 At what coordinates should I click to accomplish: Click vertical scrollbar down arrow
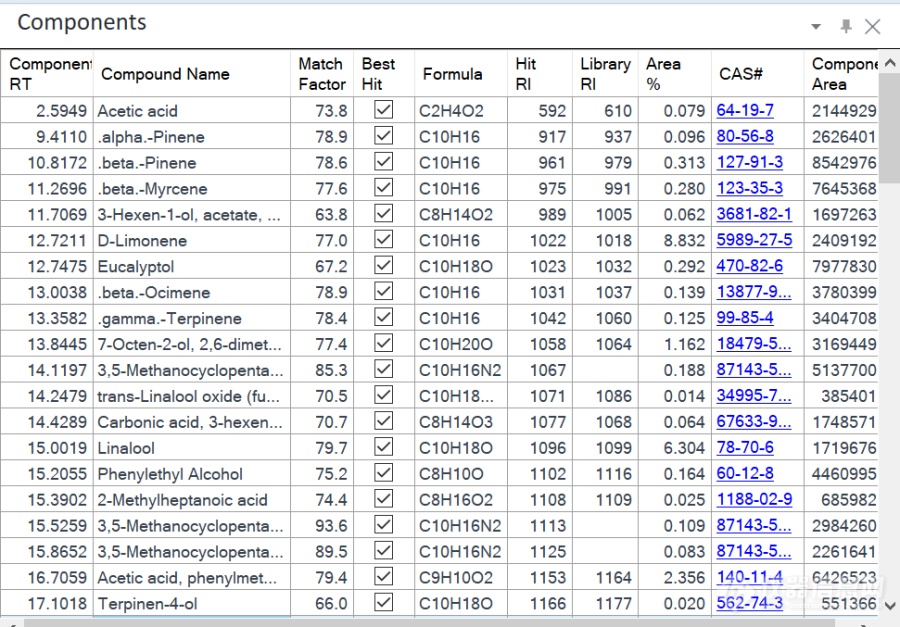click(x=890, y=606)
